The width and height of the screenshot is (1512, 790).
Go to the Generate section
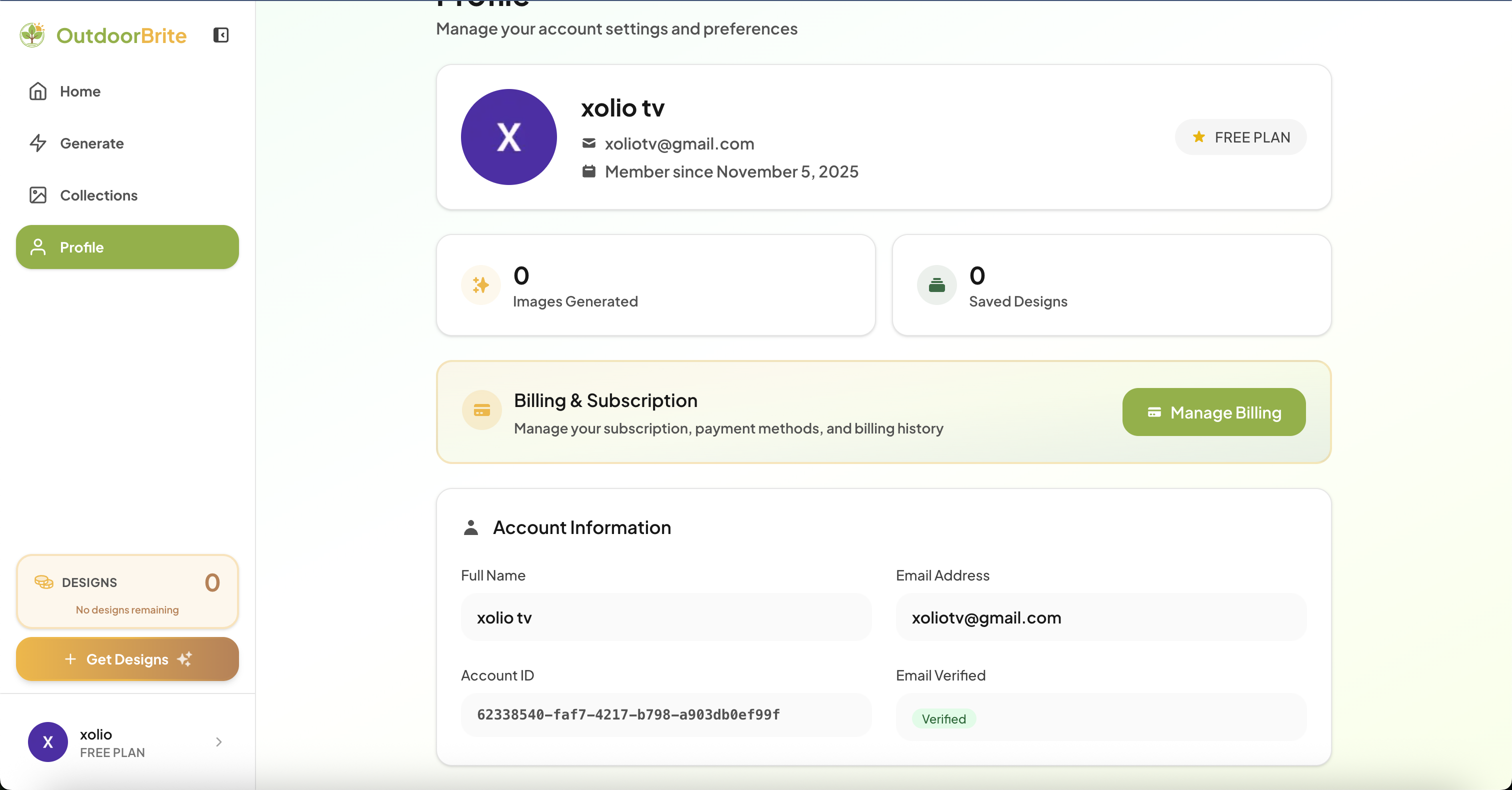tap(91, 143)
